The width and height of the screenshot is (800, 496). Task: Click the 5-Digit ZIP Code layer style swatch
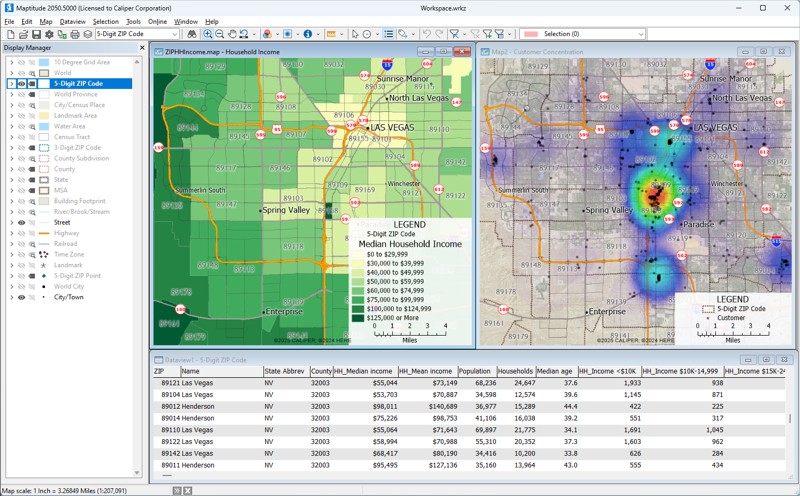tap(44, 84)
